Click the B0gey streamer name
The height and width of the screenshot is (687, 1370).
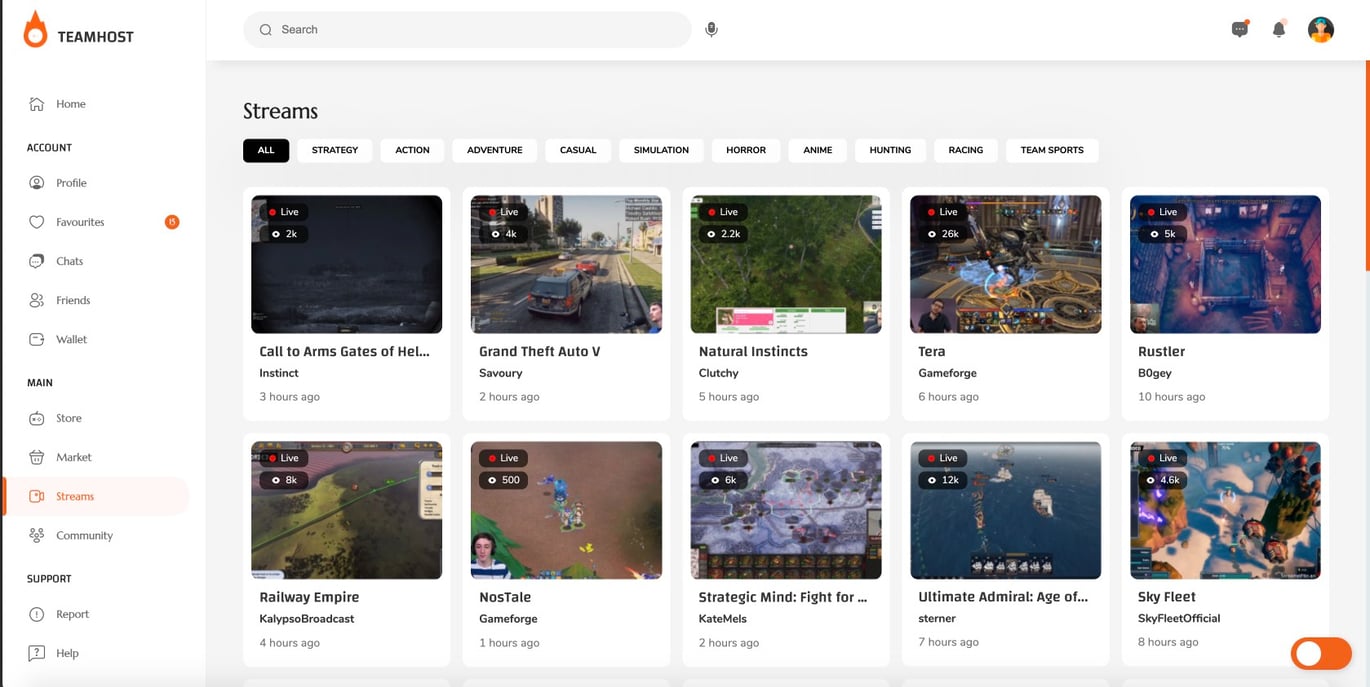click(x=1155, y=373)
